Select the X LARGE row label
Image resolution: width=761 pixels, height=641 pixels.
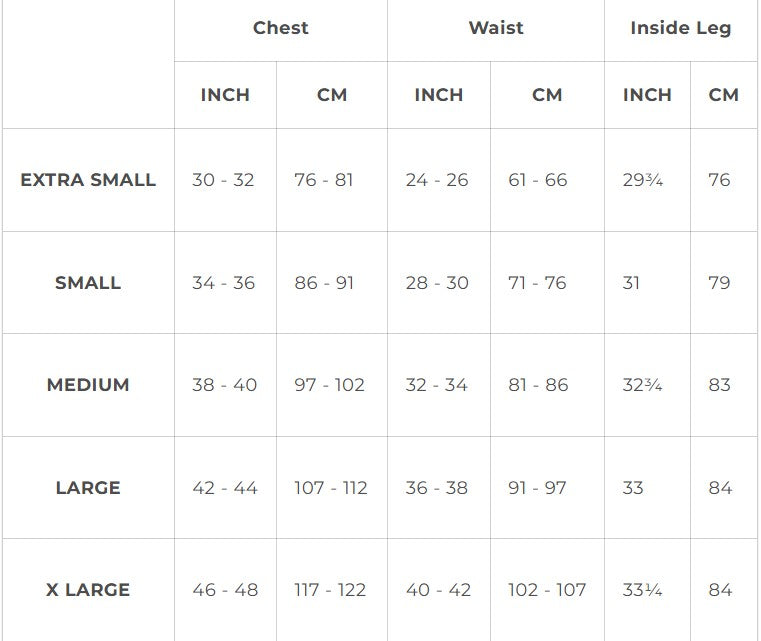pyautogui.click(x=88, y=590)
